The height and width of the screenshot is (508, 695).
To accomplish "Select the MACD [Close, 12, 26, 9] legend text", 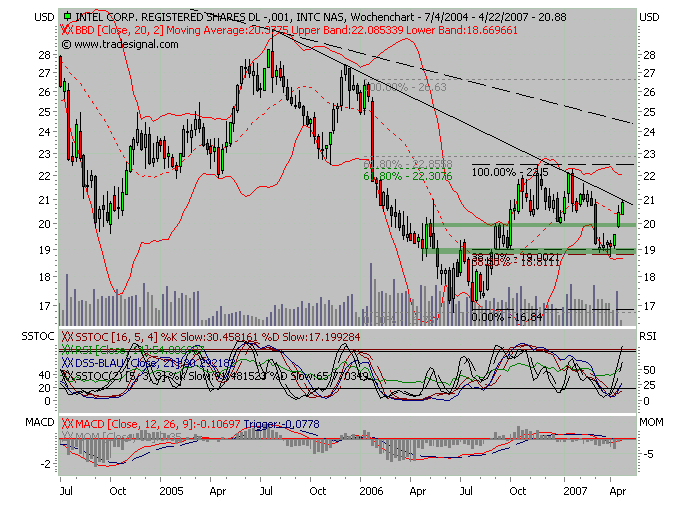I will 158,424.
